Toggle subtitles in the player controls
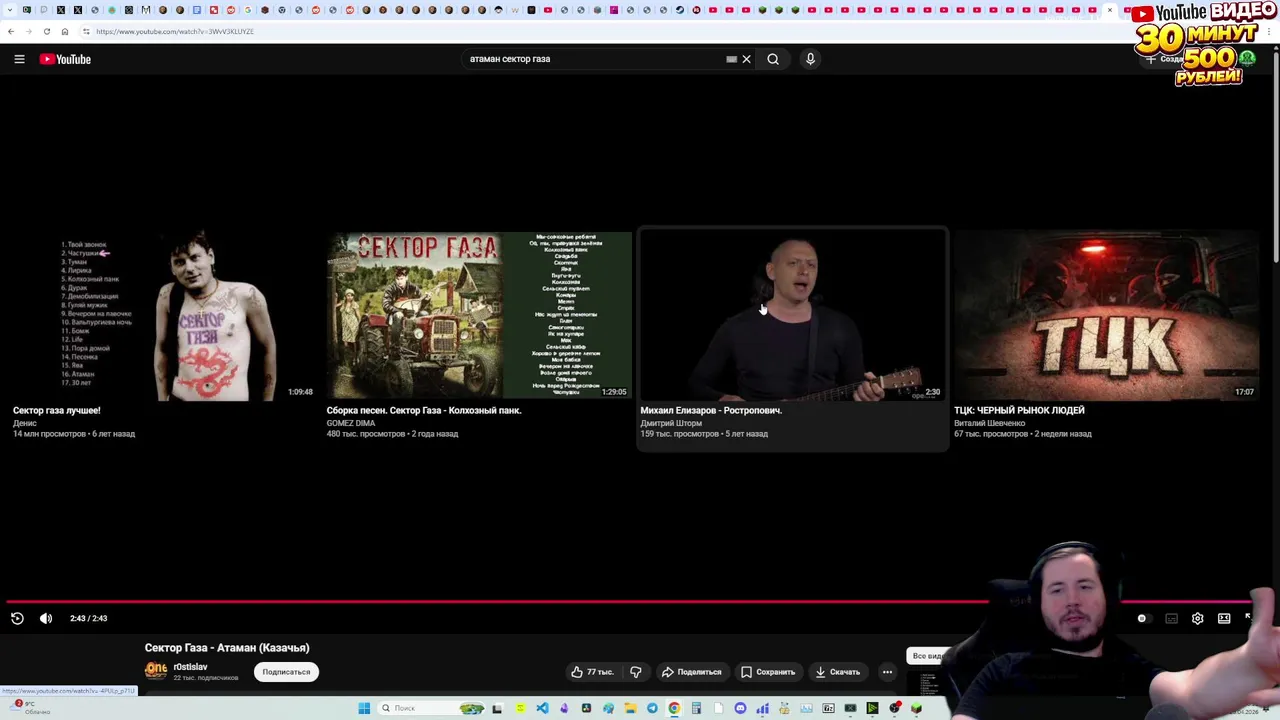The width and height of the screenshot is (1280, 720). (x=1172, y=618)
